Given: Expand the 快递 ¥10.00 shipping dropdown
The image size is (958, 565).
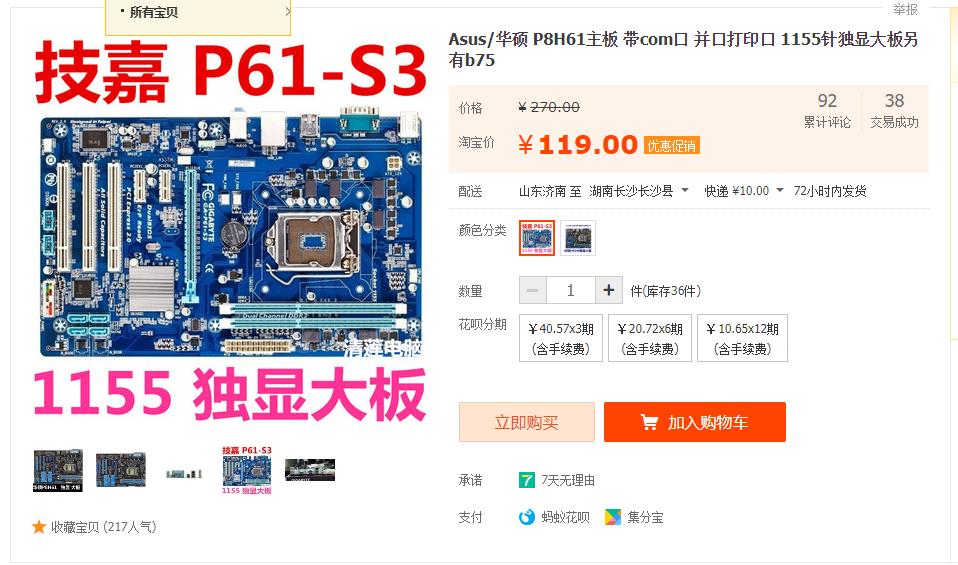Looking at the screenshot, I should (744, 191).
